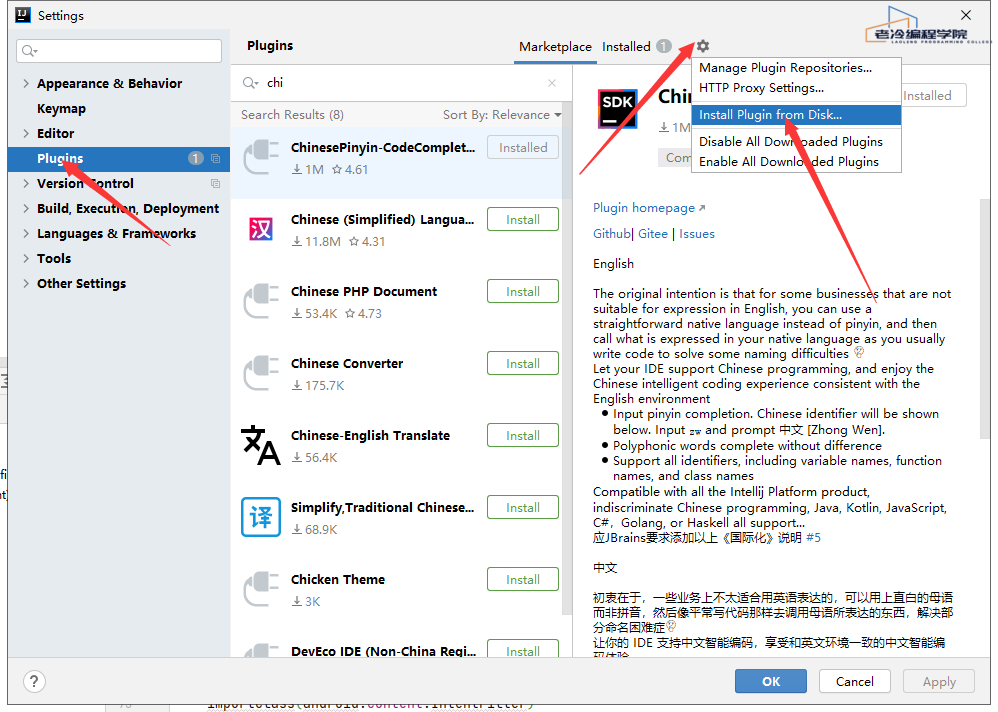Image resolution: width=998 pixels, height=712 pixels.
Task: Switch to the Marketplace tab
Action: coord(555,46)
